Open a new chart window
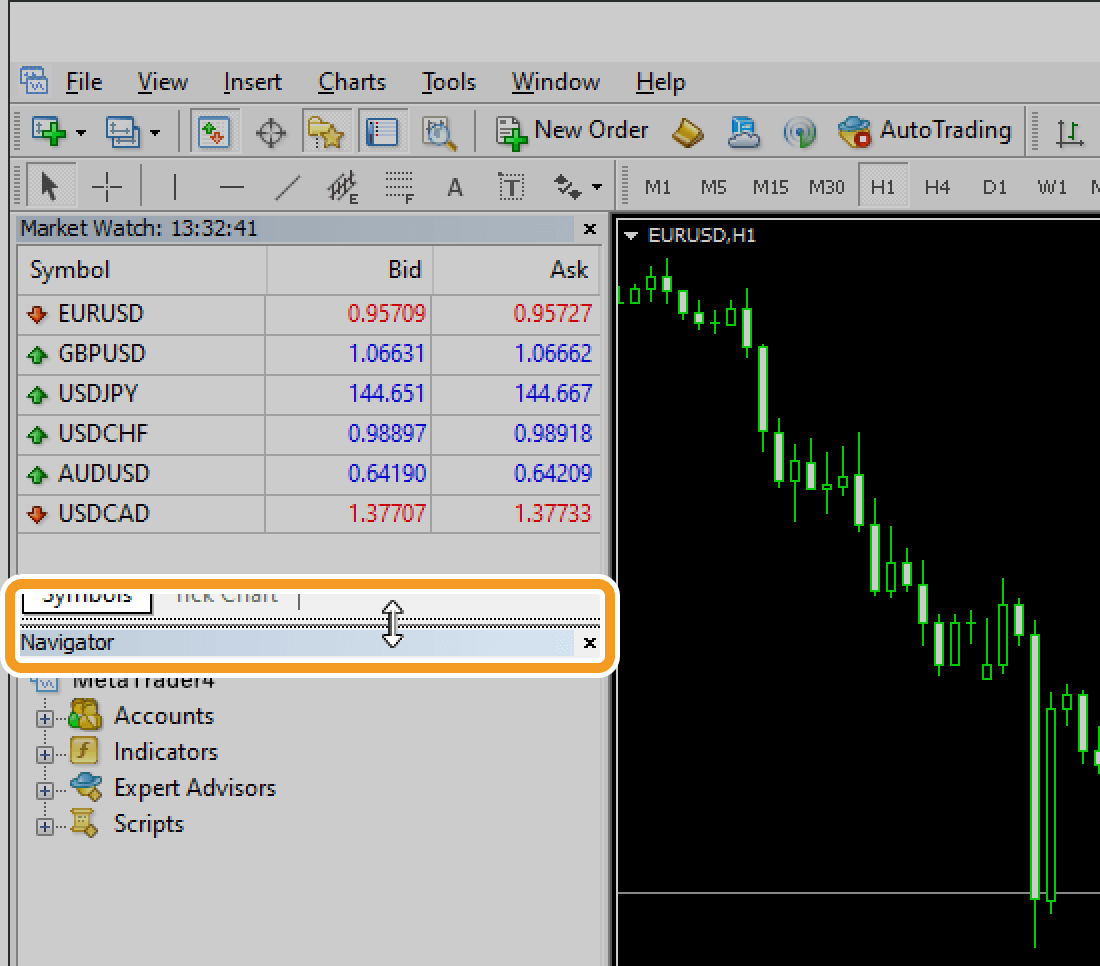The height and width of the screenshot is (966, 1100). (48, 131)
